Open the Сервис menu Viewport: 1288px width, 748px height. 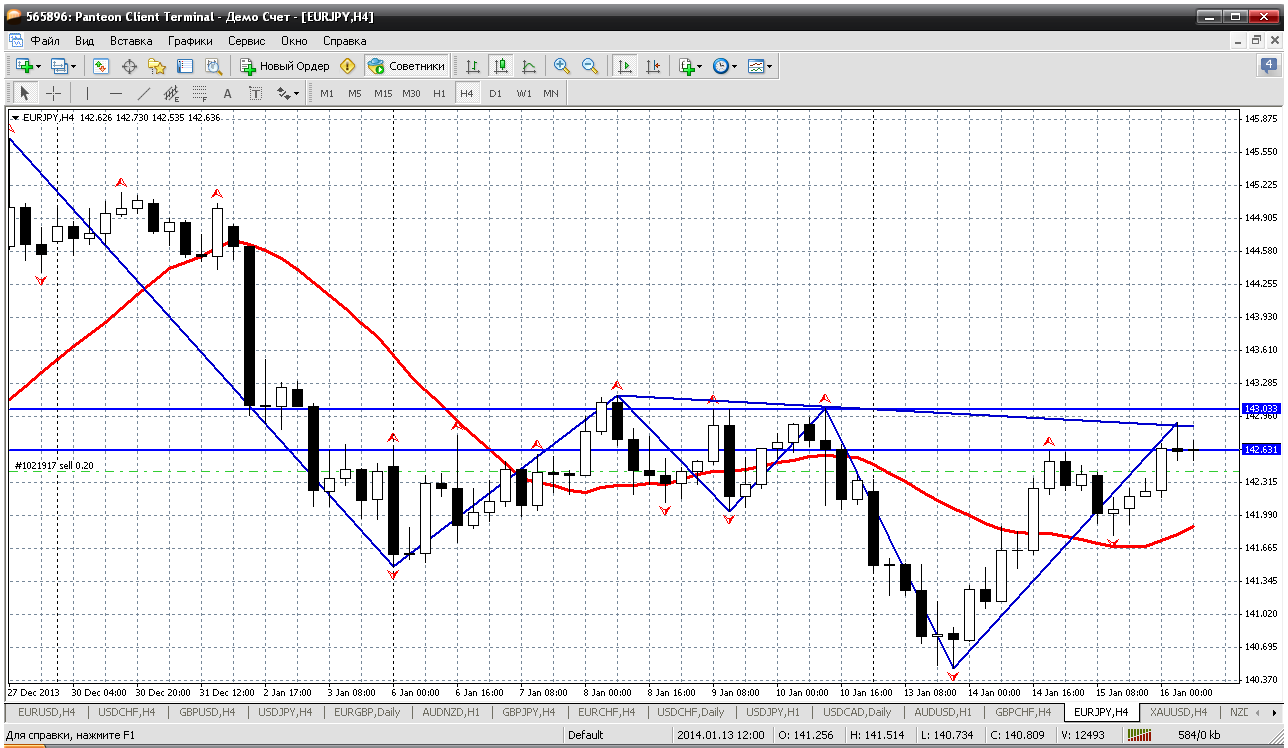[x=246, y=41]
